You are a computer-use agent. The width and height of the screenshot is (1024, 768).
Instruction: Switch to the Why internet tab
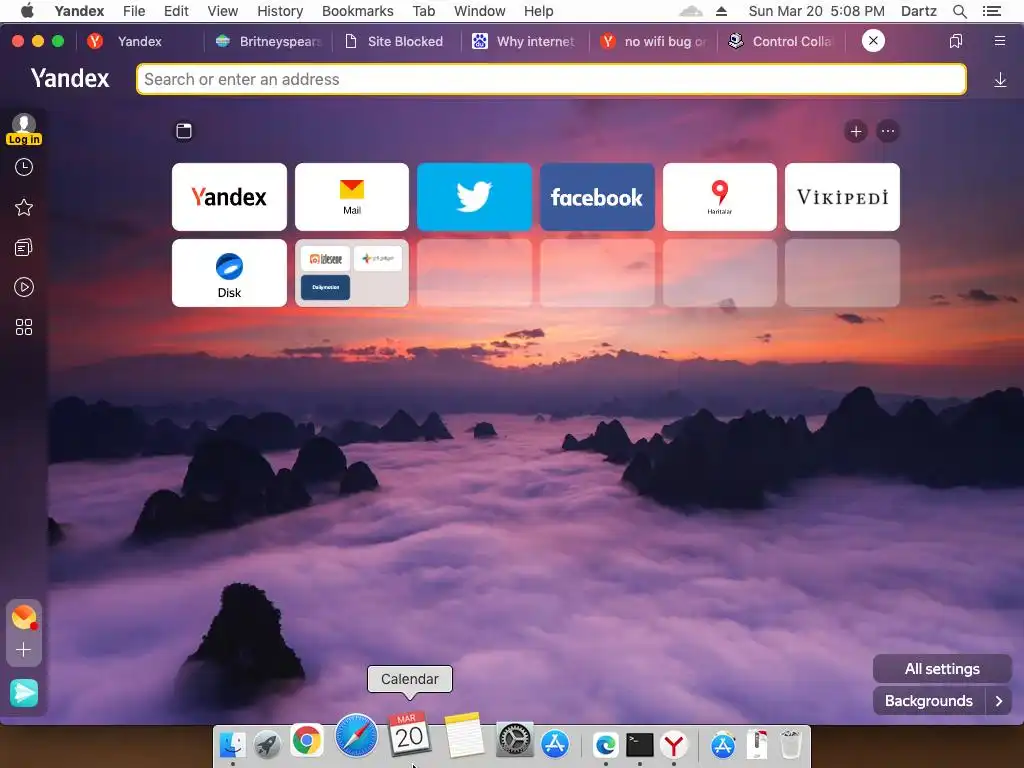524,41
